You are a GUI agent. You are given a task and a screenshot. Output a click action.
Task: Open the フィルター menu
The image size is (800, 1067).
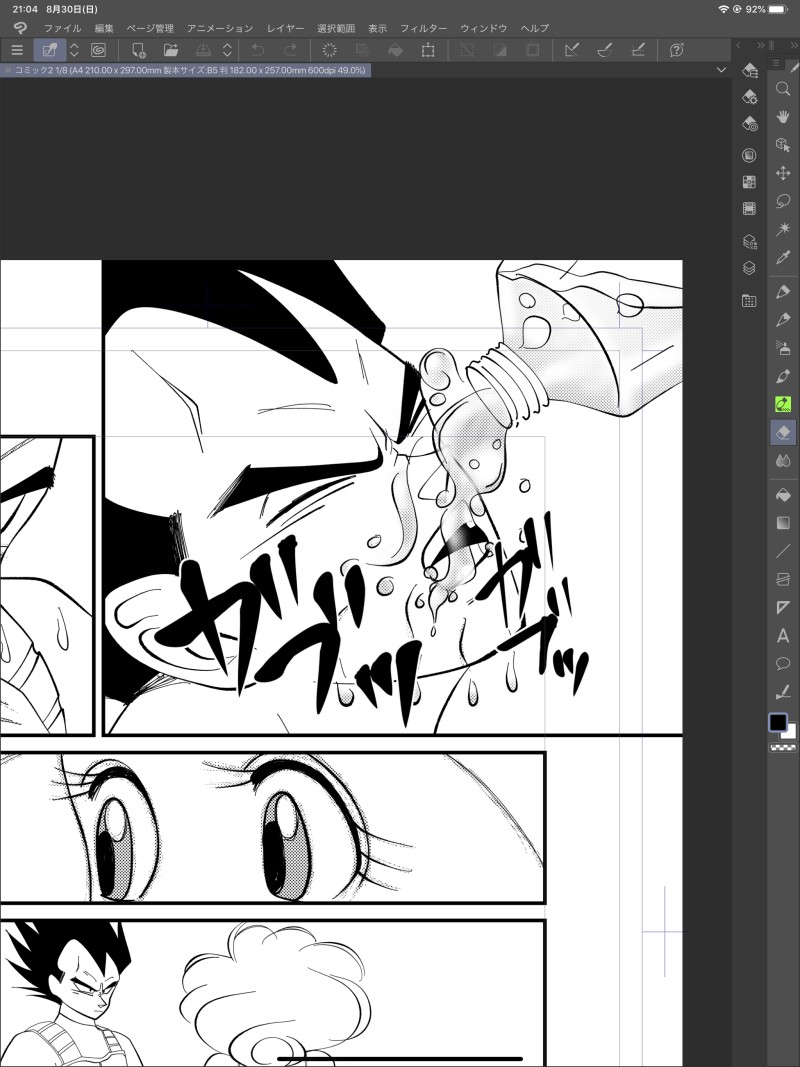pos(423,28)
